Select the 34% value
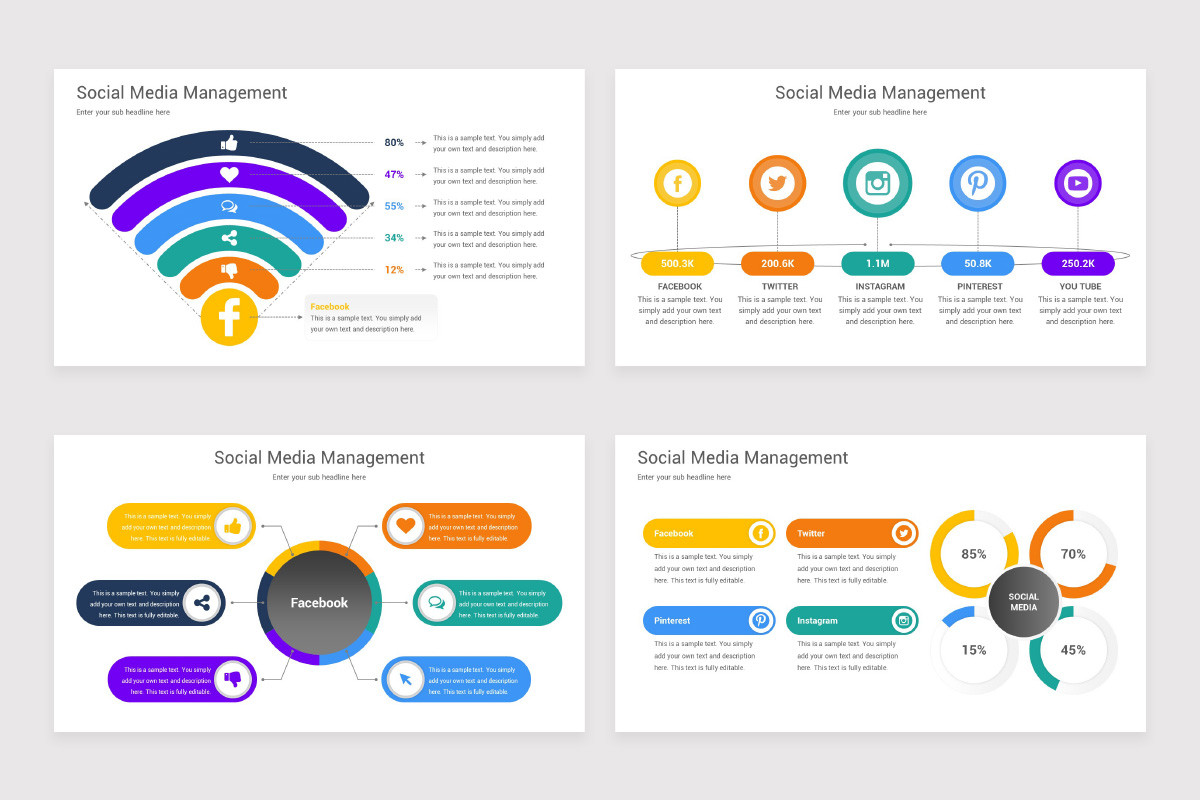 click(x=394, y=238)
